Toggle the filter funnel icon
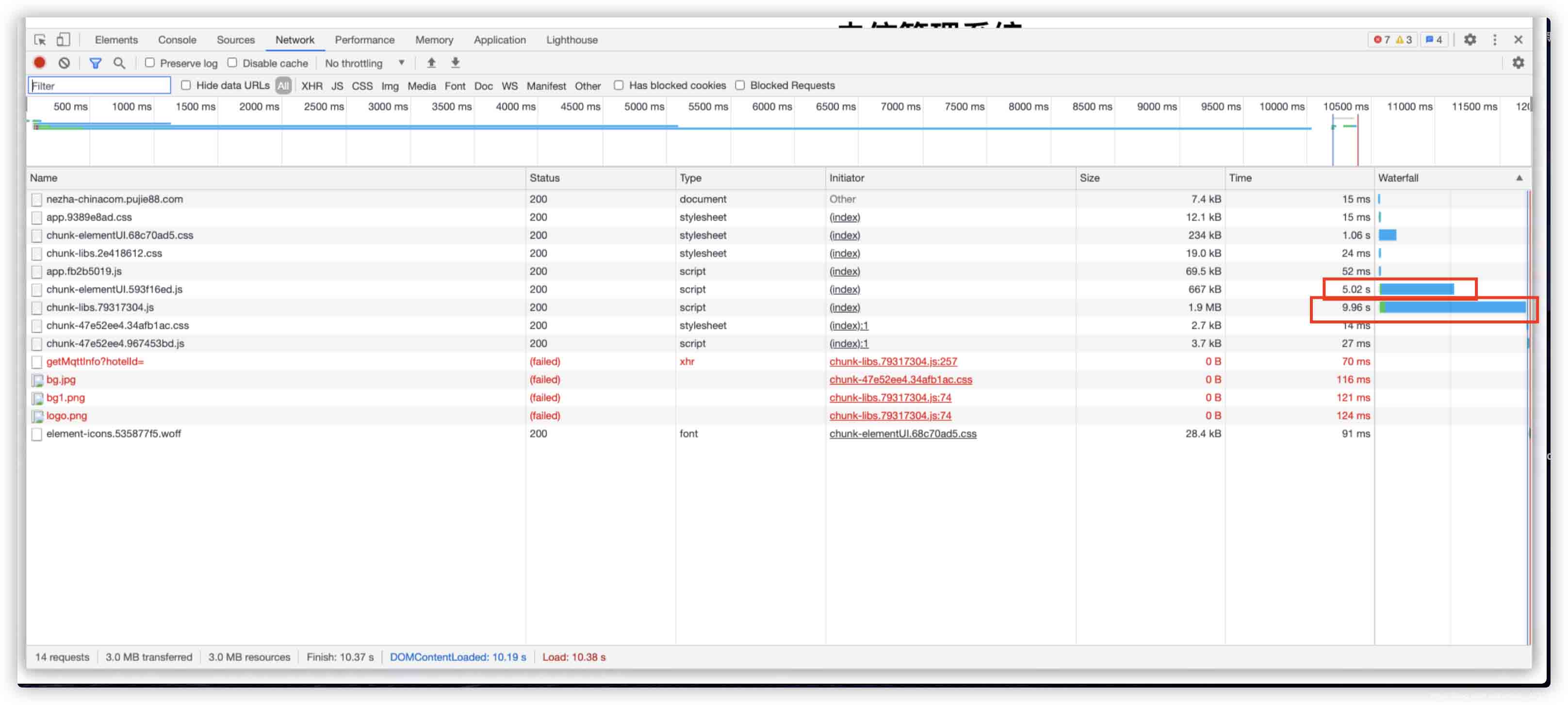 95,63
